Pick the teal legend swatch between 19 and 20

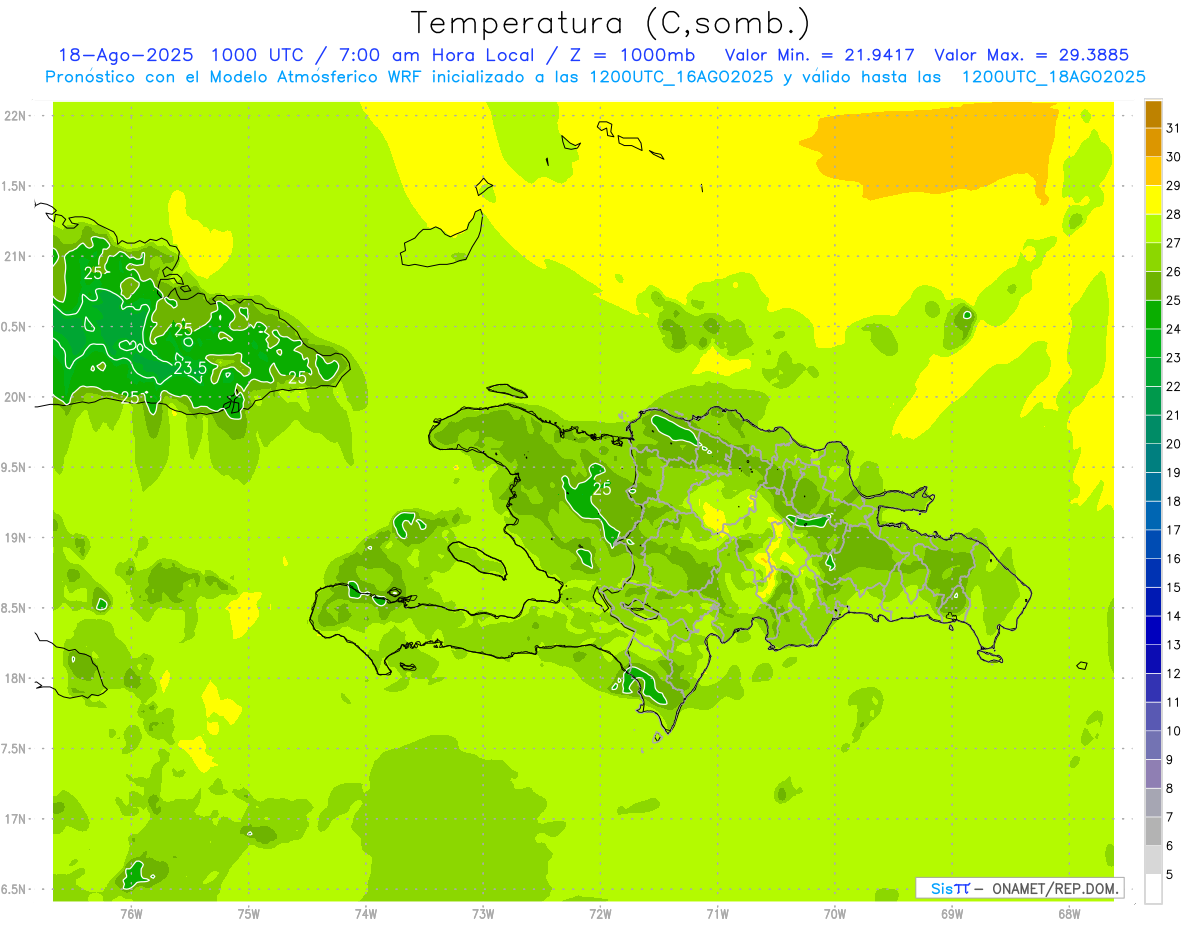tap(1153, 459)
